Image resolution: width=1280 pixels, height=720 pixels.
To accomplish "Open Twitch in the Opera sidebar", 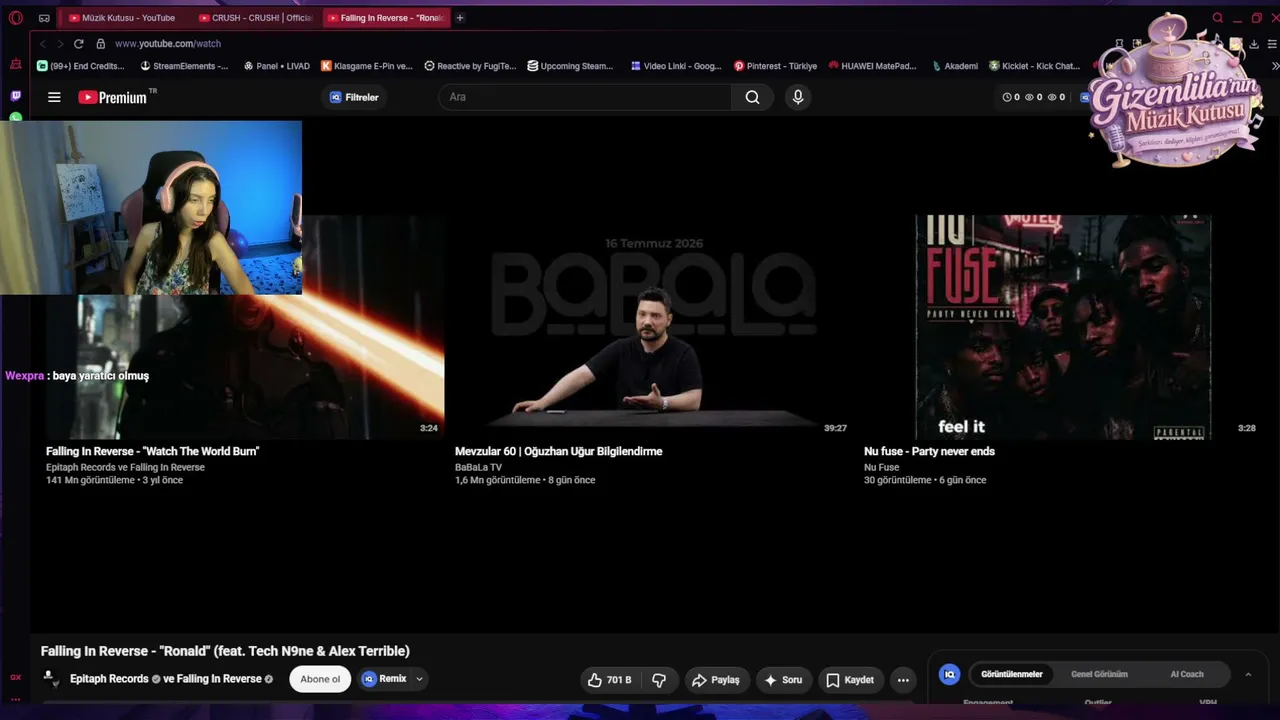I will pos(15,96).
